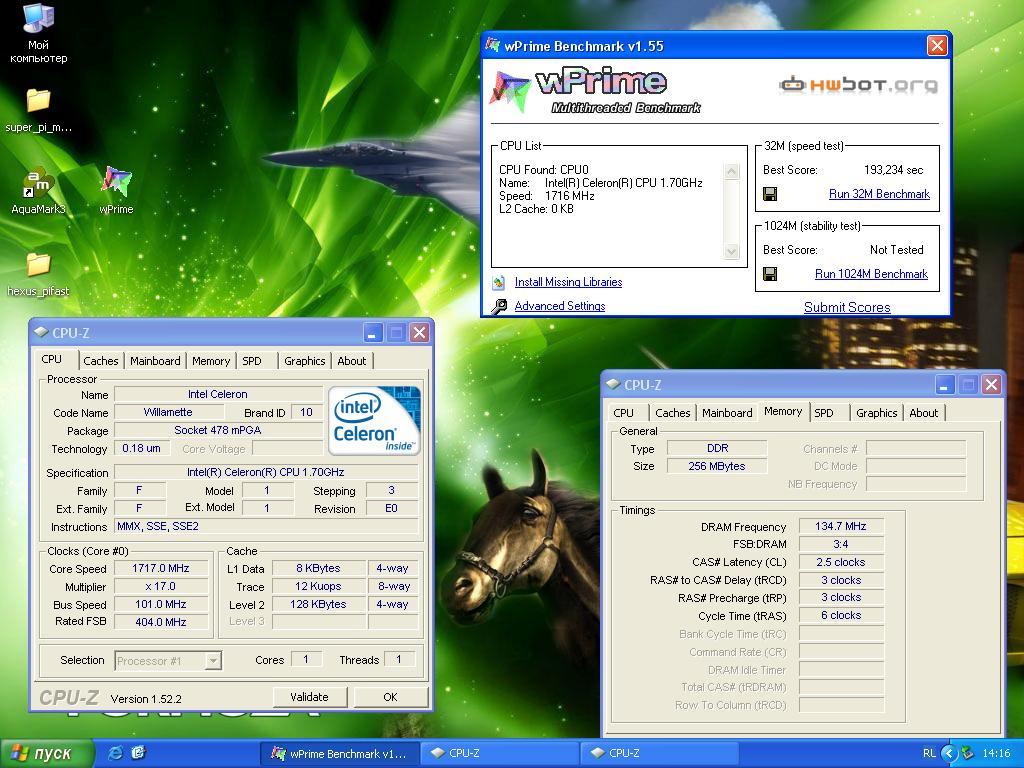Click the 14:16 taskbar clock

[996, 753]
